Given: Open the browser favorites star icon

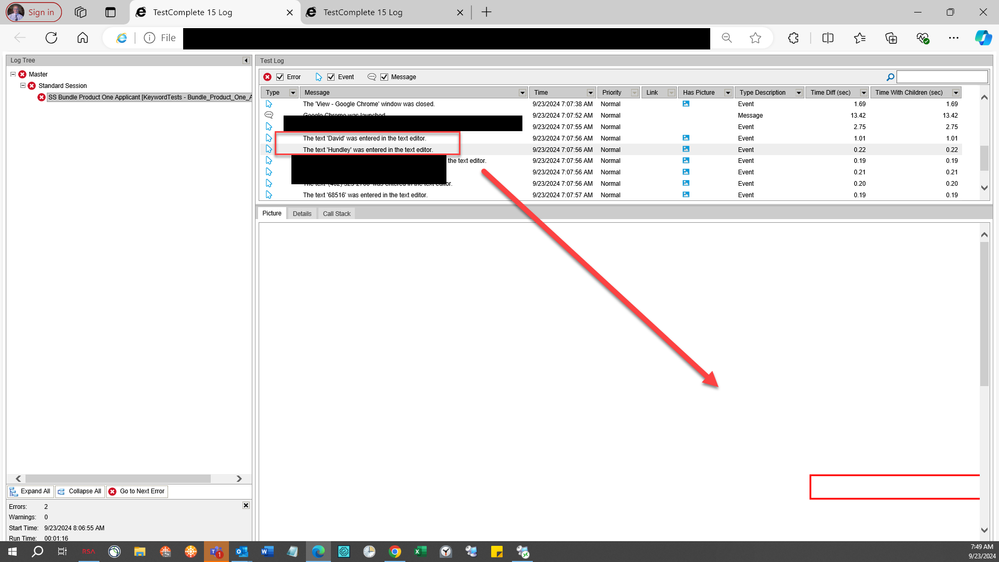Looking at the screenshot, I should [x=755, y=38].
